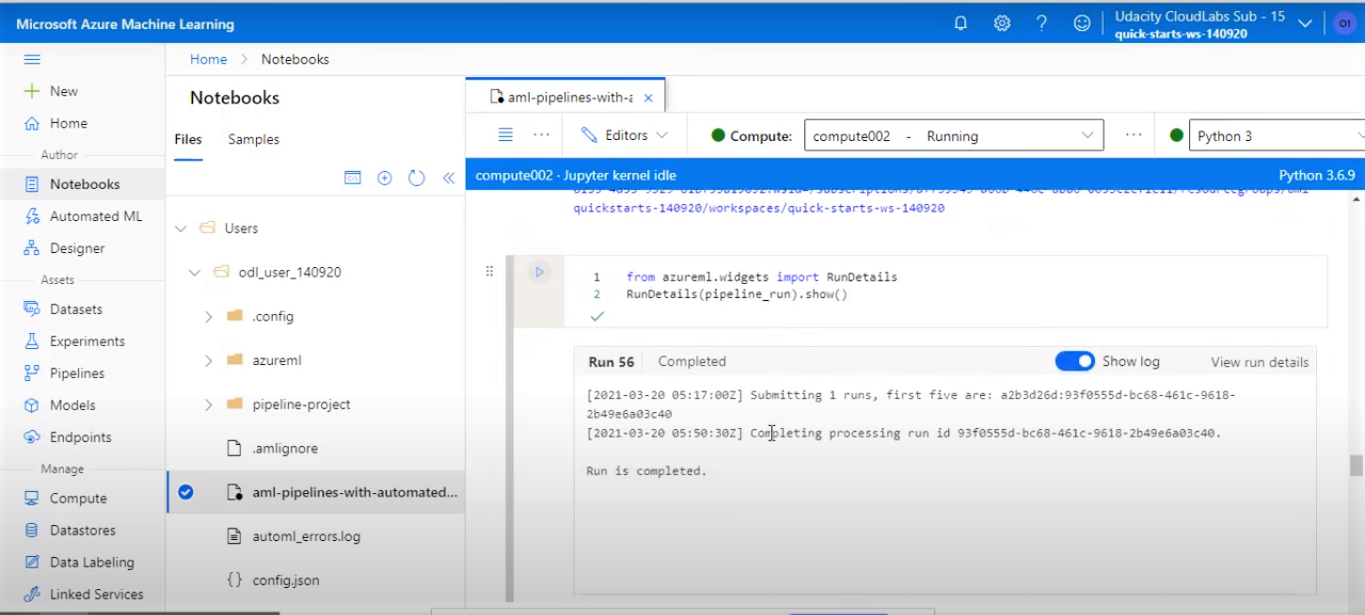Run the RunDetails code cell
This screenshot has width=1365, height=615.
tap(539, 271)
